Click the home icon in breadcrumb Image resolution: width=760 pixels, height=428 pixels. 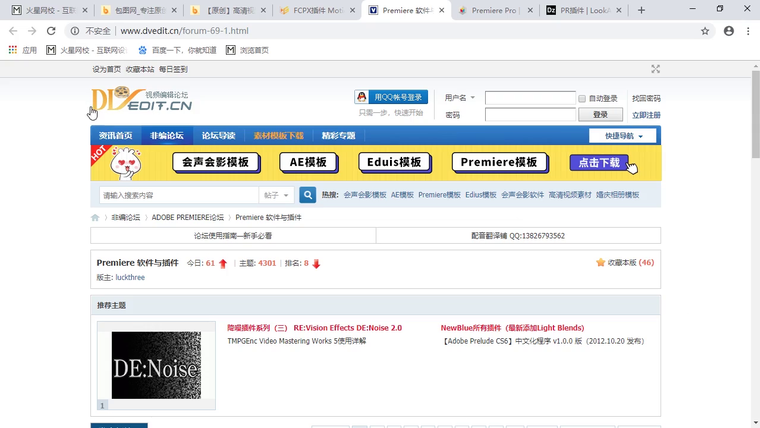click(x=96, y=217)
